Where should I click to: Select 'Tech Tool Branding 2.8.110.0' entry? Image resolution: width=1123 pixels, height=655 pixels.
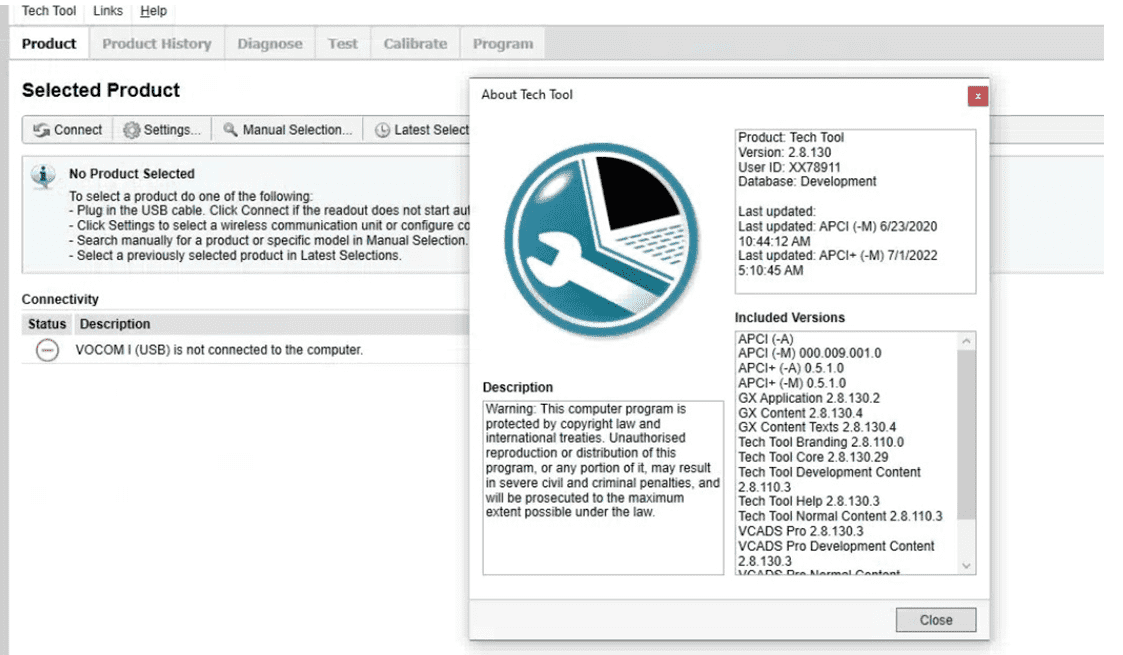pyautogui.click(x=821, y=442)
